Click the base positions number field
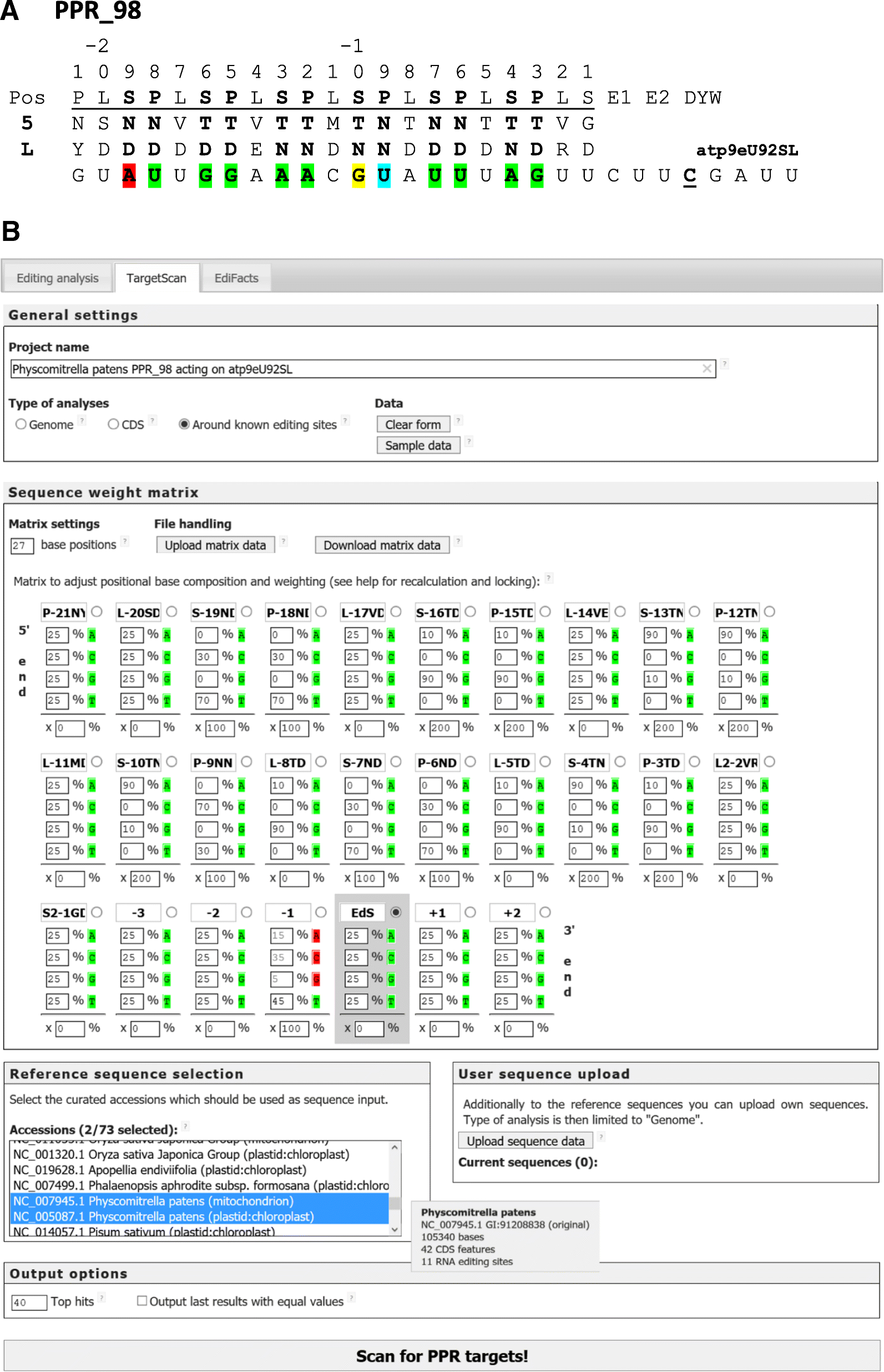 22,546
